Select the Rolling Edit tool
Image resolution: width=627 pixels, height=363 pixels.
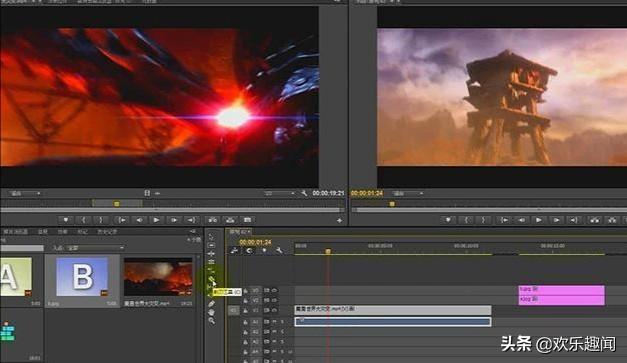(212, 262)
